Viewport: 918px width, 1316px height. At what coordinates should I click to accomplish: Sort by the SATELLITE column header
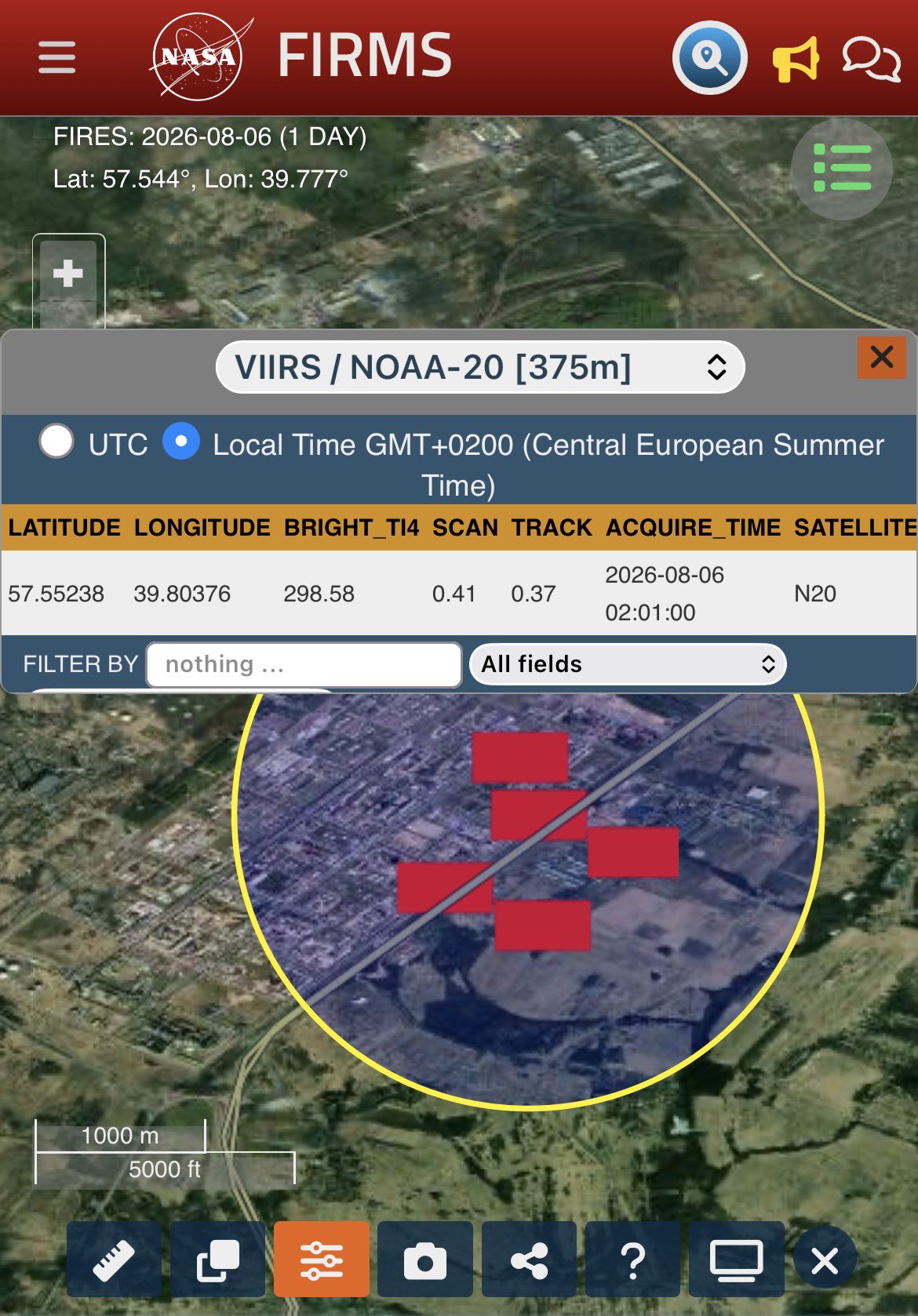pyautogui.click(x=854, y=528)
